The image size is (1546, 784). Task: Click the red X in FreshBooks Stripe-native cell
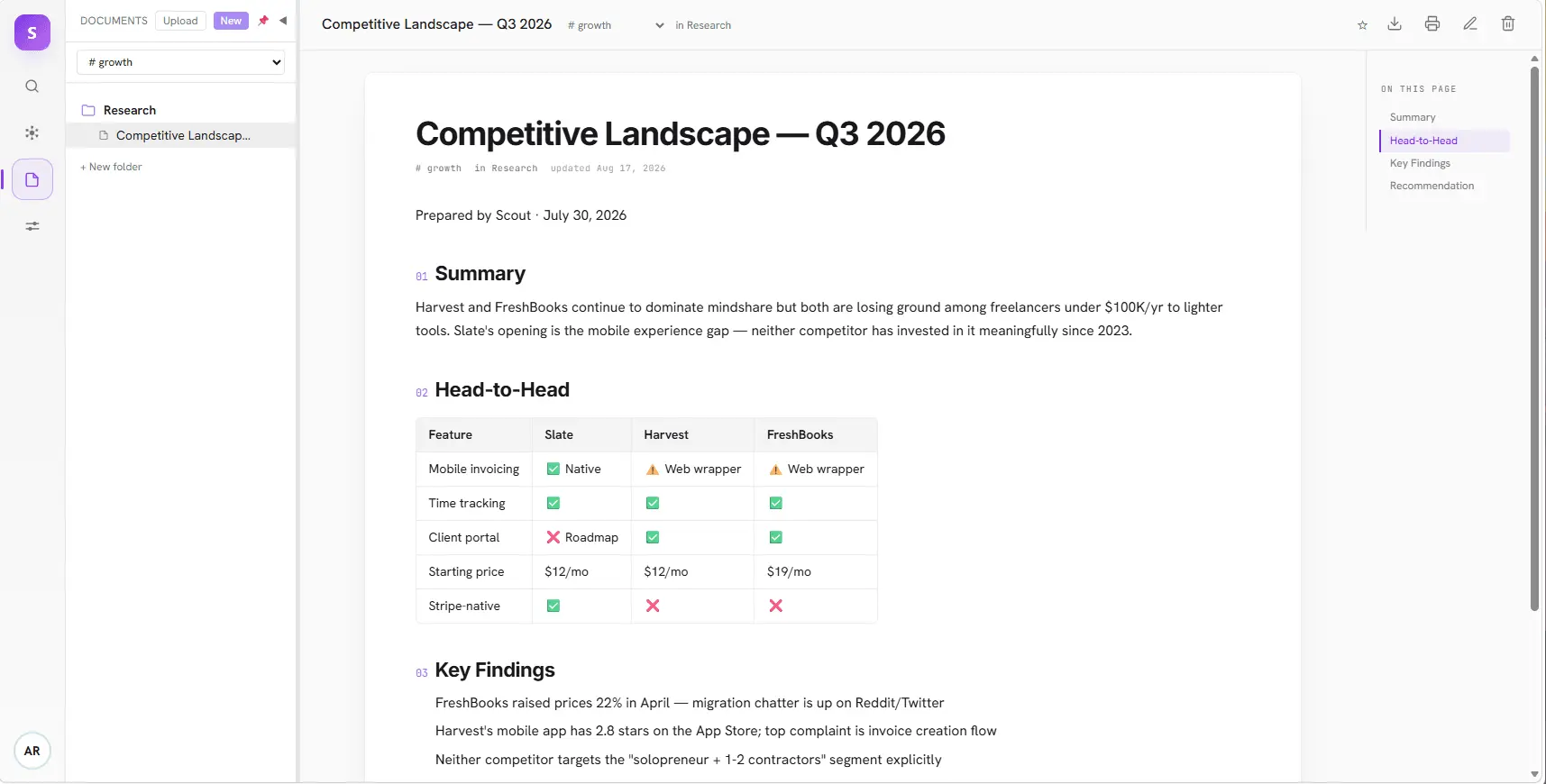tap(775, 606)
